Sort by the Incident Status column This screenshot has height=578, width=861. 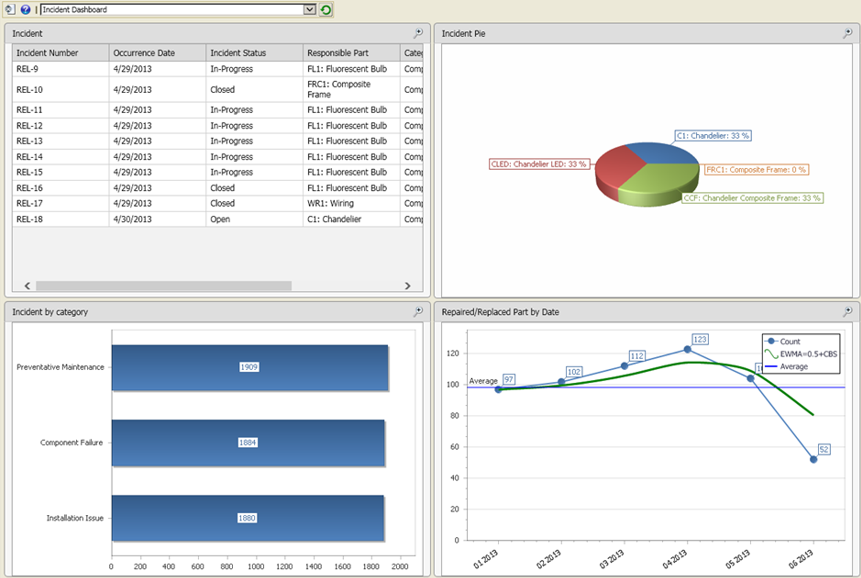click(252, 52)
